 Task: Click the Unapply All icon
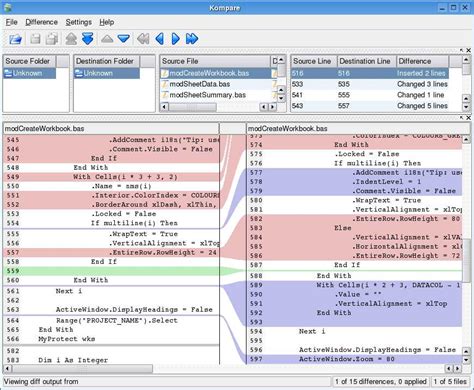point(71,39)
